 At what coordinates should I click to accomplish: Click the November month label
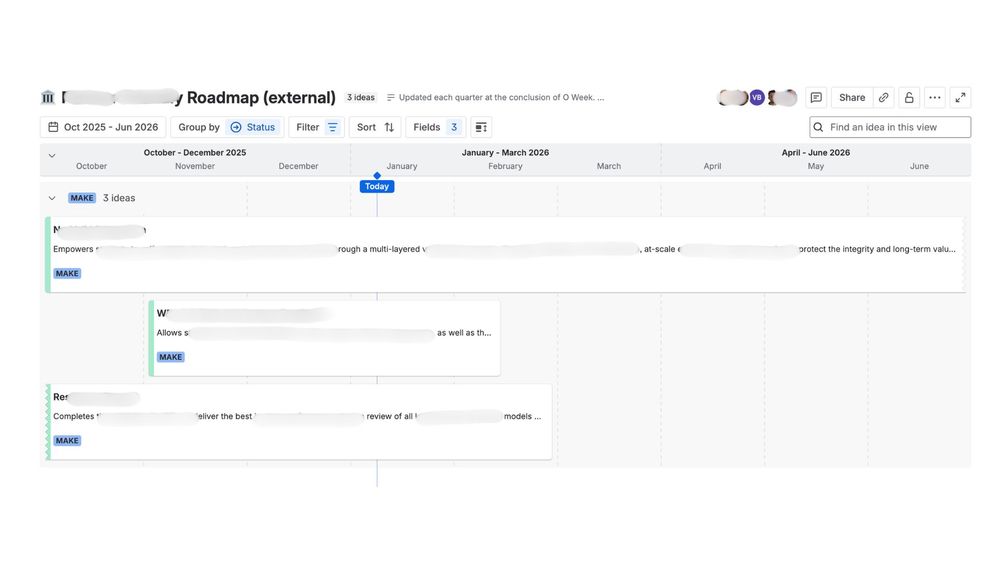195,166
